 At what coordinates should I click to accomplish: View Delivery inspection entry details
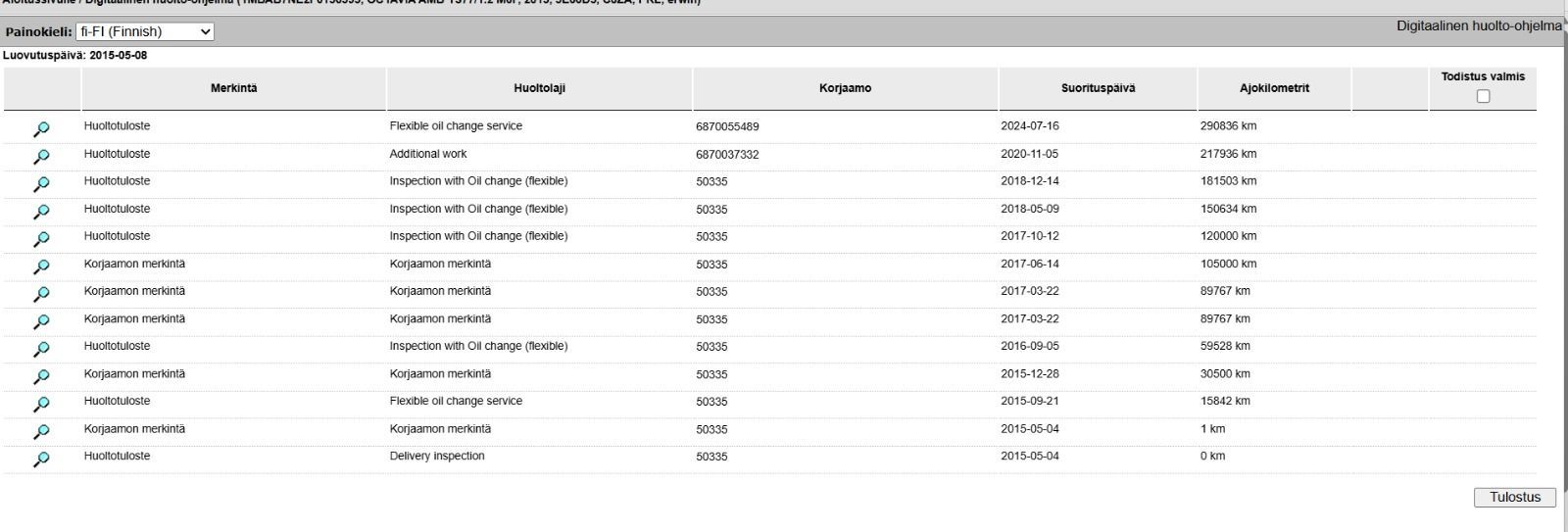click(x=41, y=459)
